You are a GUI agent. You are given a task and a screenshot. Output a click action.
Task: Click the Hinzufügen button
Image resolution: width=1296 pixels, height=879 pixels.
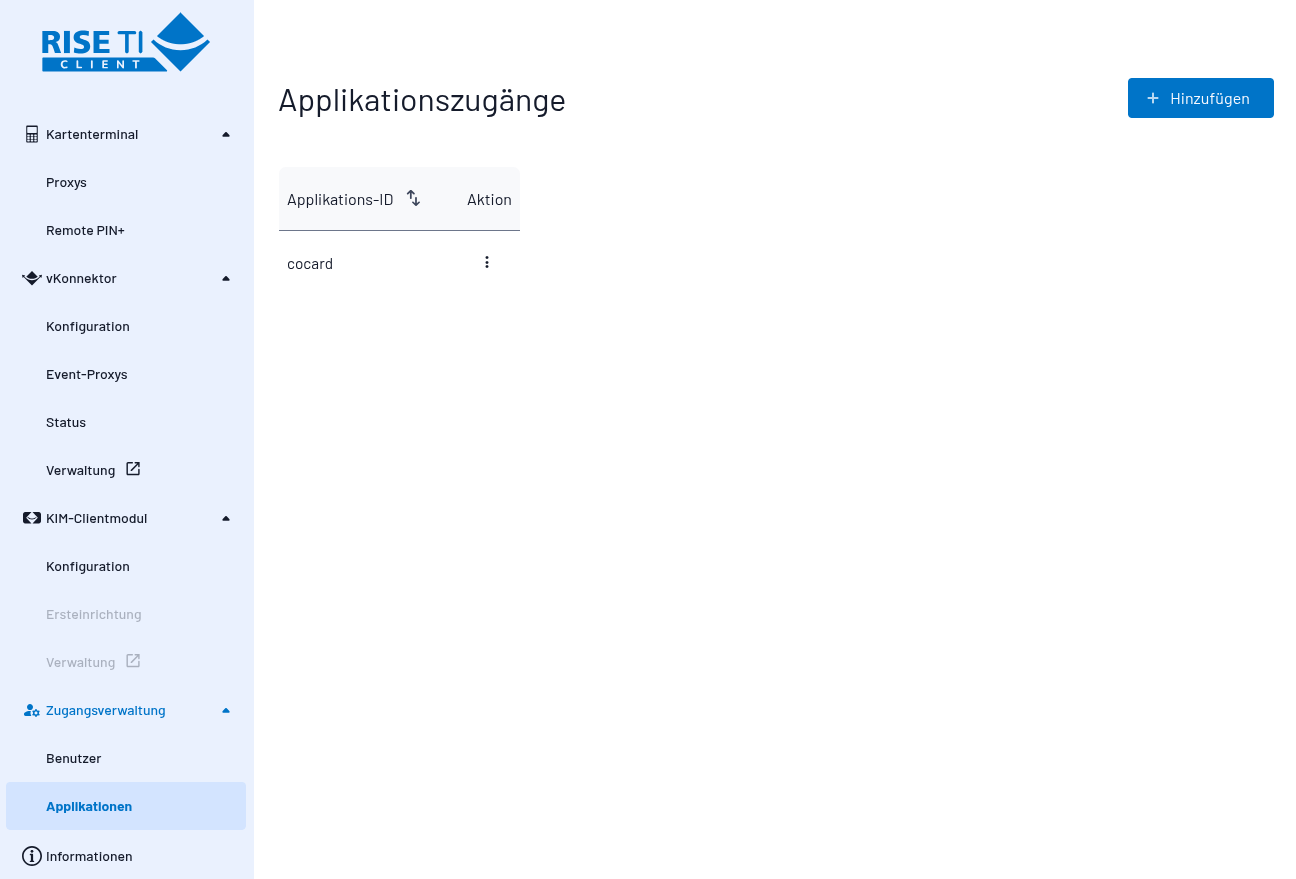1200,98
